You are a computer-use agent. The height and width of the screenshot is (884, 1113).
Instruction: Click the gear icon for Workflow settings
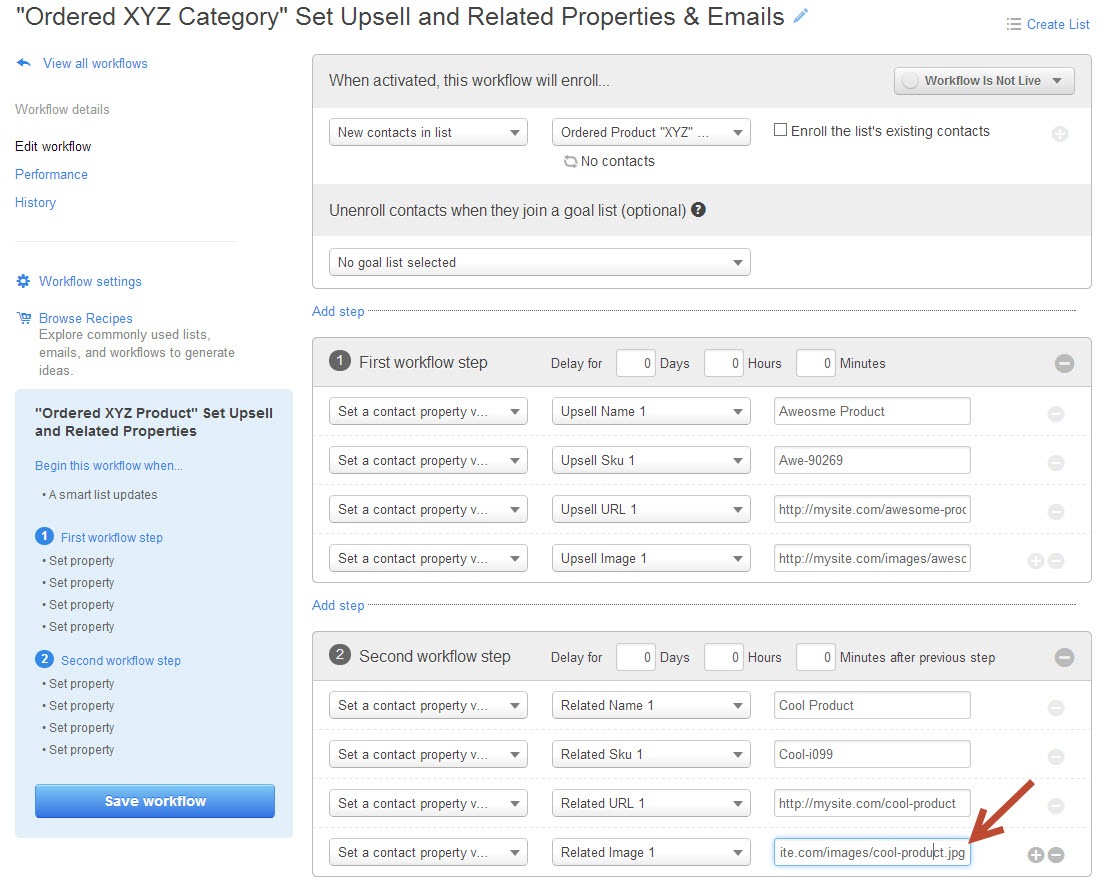[23, 281]
